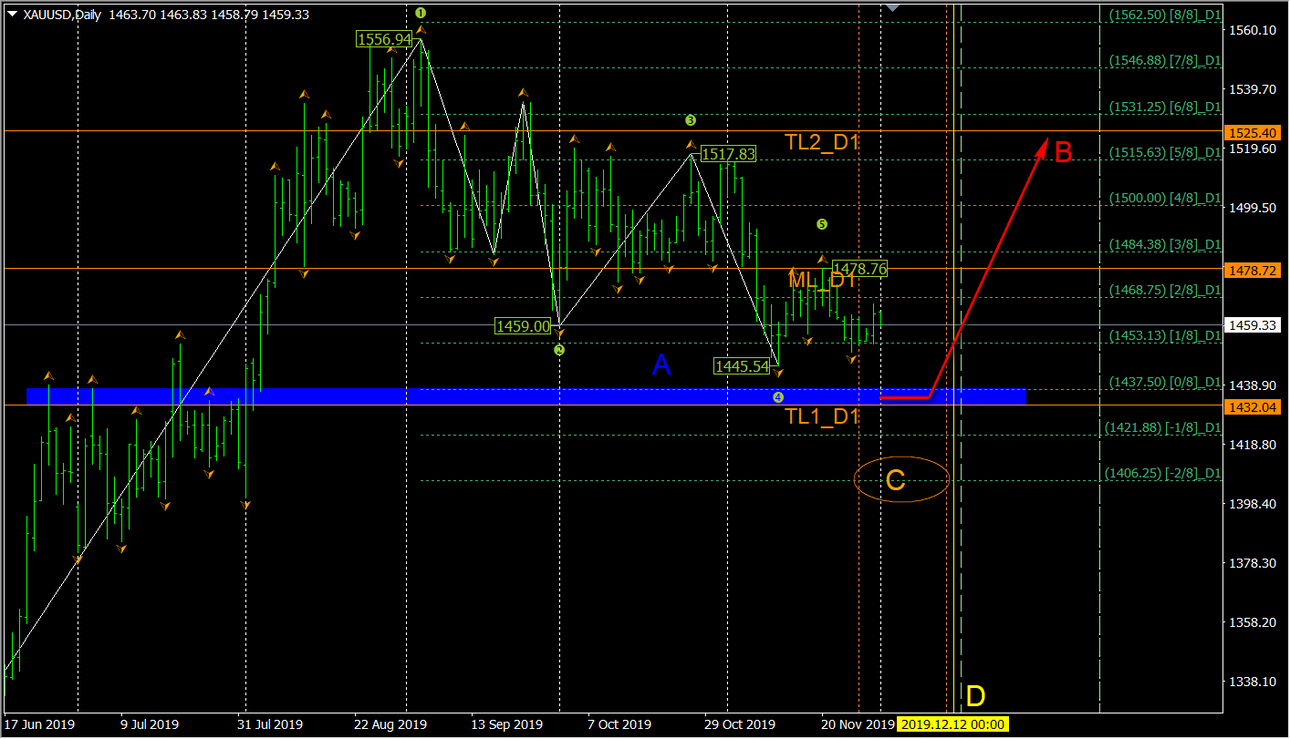Select the orange letter C in the ellipse
The image size is (1290, 739).
point(896,481)
